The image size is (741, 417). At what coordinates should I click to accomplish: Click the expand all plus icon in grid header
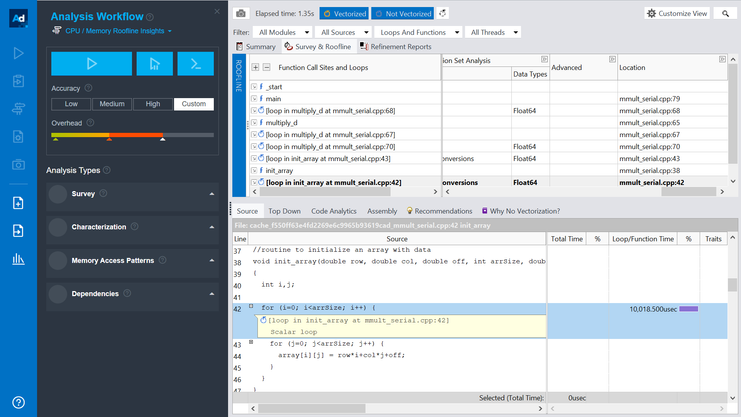(255, 68)
